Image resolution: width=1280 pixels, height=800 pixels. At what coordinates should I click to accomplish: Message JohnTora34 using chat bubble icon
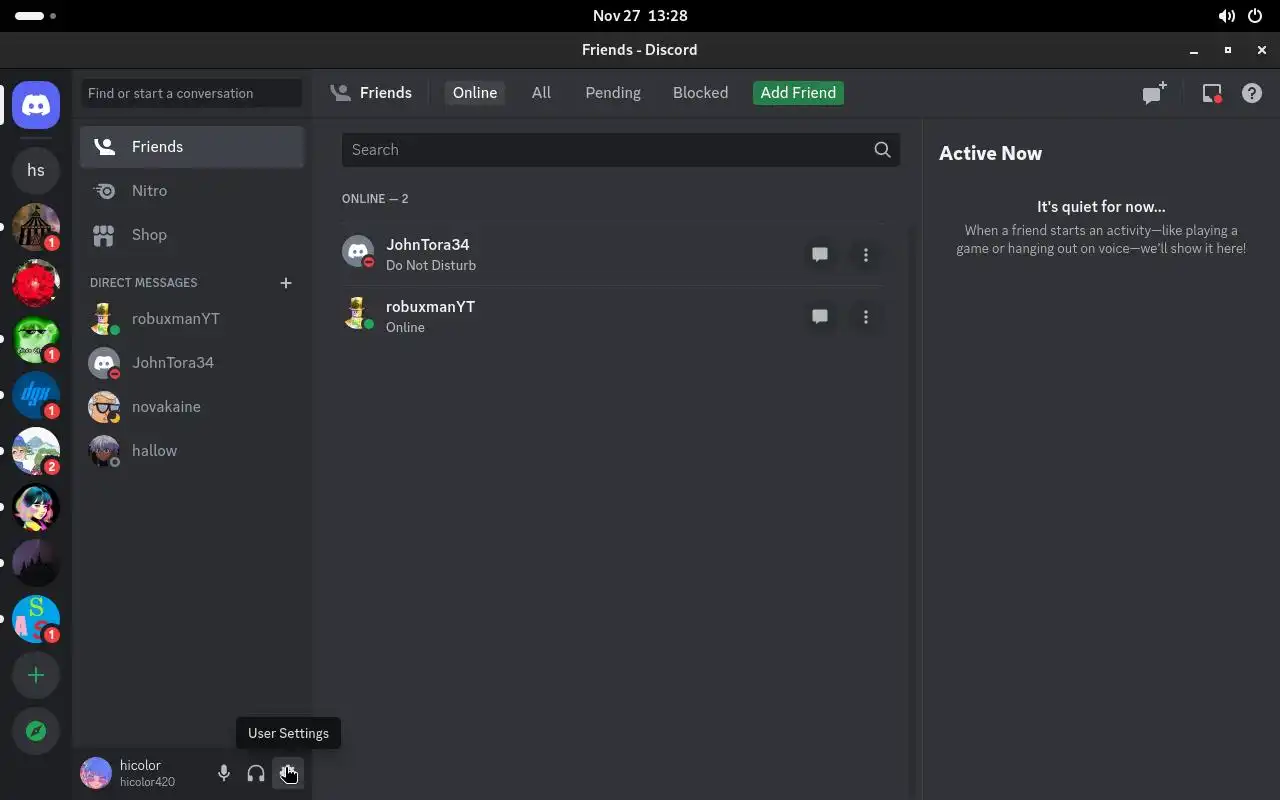(820, 255)
